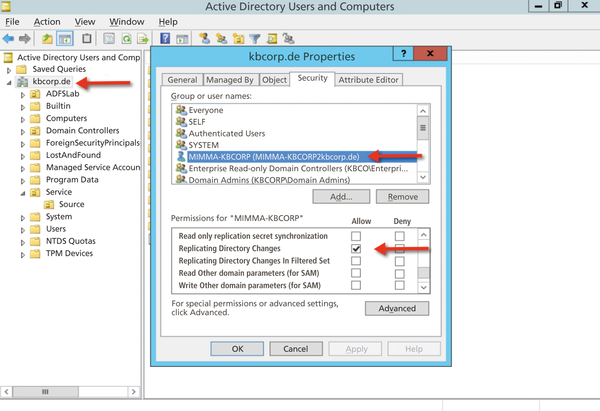Click the Up one level folder icon

(x=47, y=38)
